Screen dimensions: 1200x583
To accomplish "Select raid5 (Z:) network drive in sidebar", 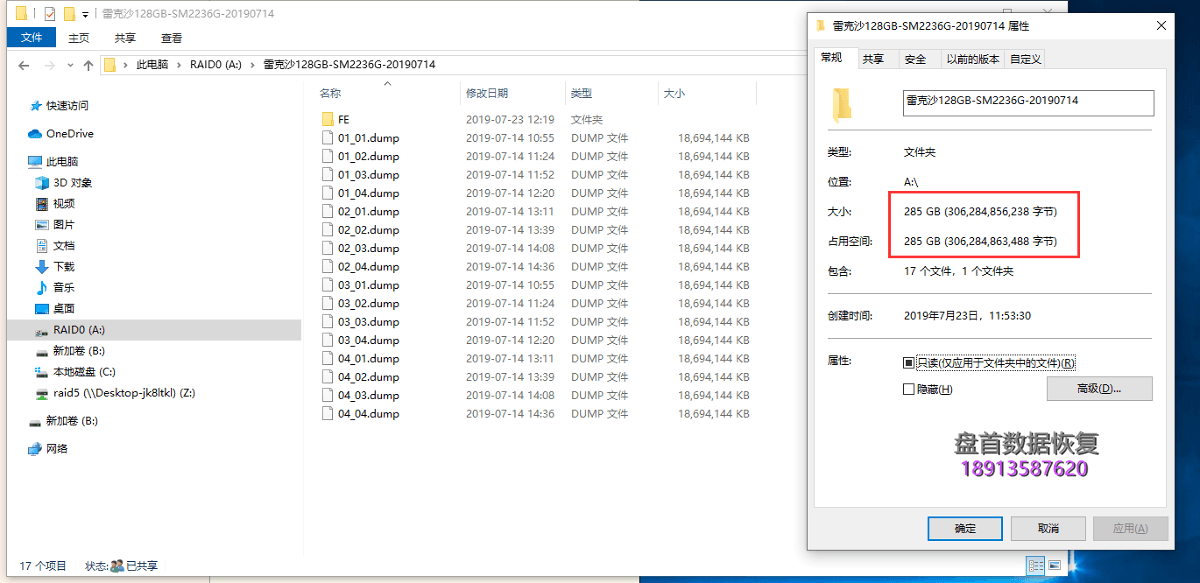I will pyautogui.click(x=124, y=393).
